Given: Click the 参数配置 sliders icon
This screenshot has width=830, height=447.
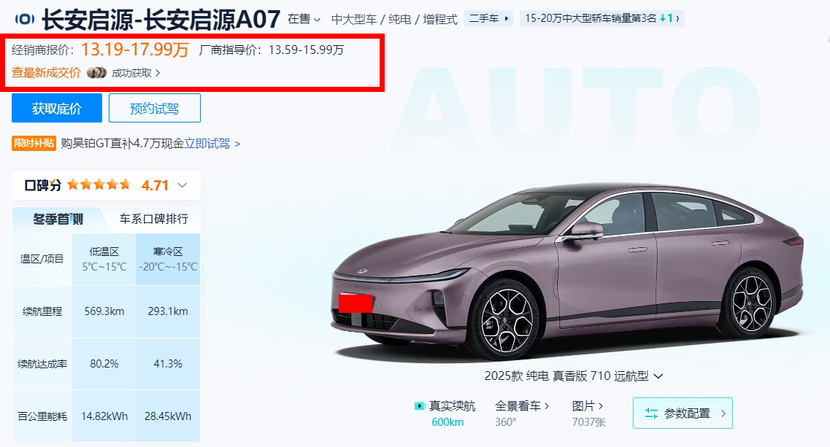Looking at the screenshot, I should (x=651, y=413).
